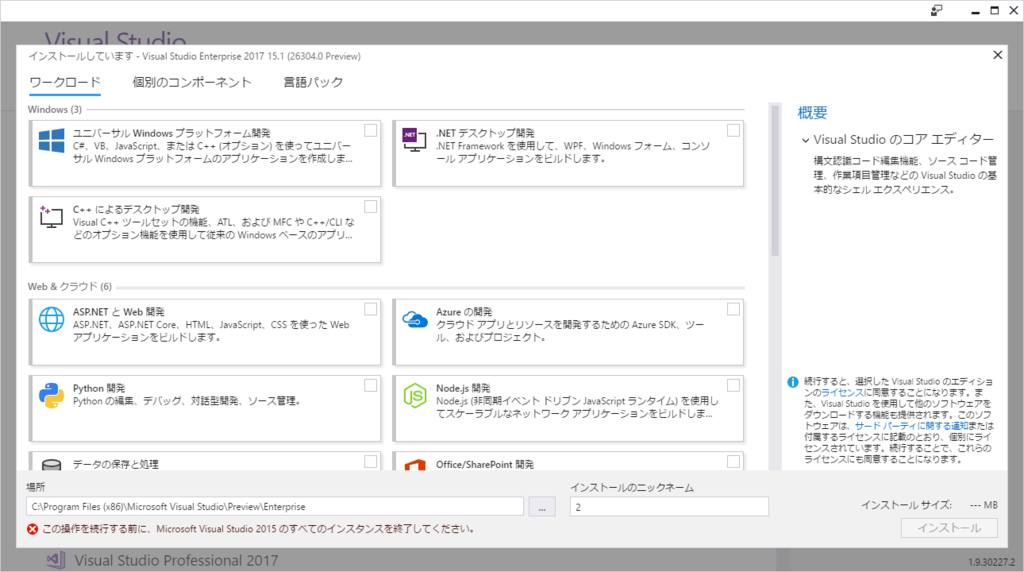Click the ASP.NET globe icon
This screenshot has height=572, width=1024.
click(x=52, y=319)
